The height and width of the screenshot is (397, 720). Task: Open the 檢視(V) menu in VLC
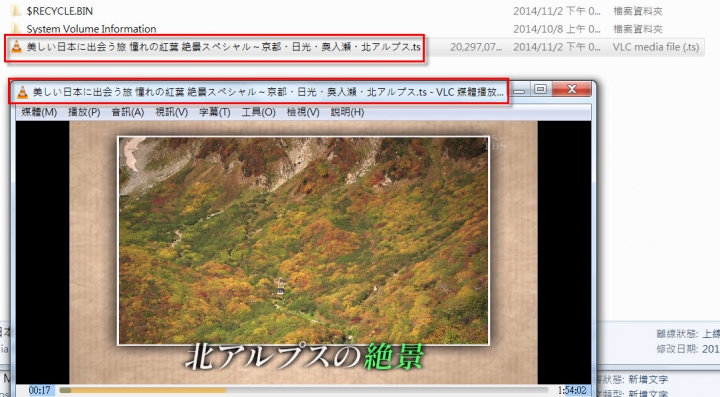point(303,112)
